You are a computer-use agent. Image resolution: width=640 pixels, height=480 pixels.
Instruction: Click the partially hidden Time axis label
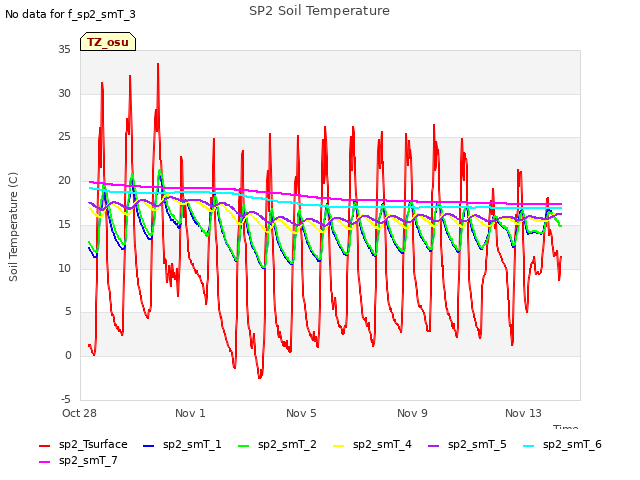pyautogui.click(x=565, y=427)
